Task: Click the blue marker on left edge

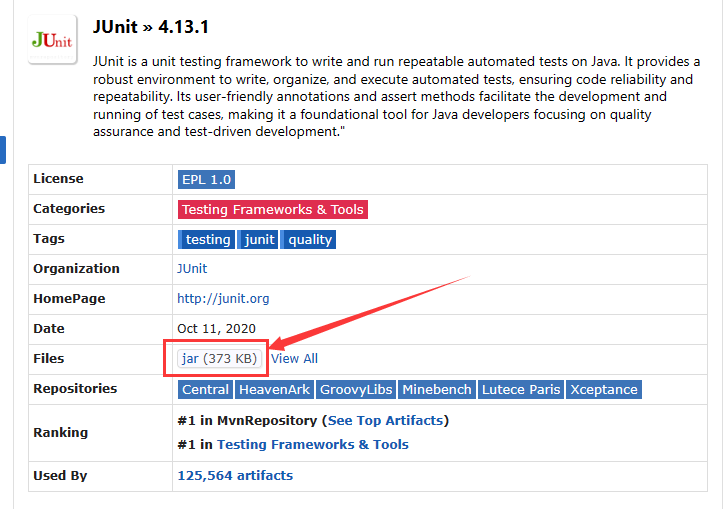Action: 3,150
